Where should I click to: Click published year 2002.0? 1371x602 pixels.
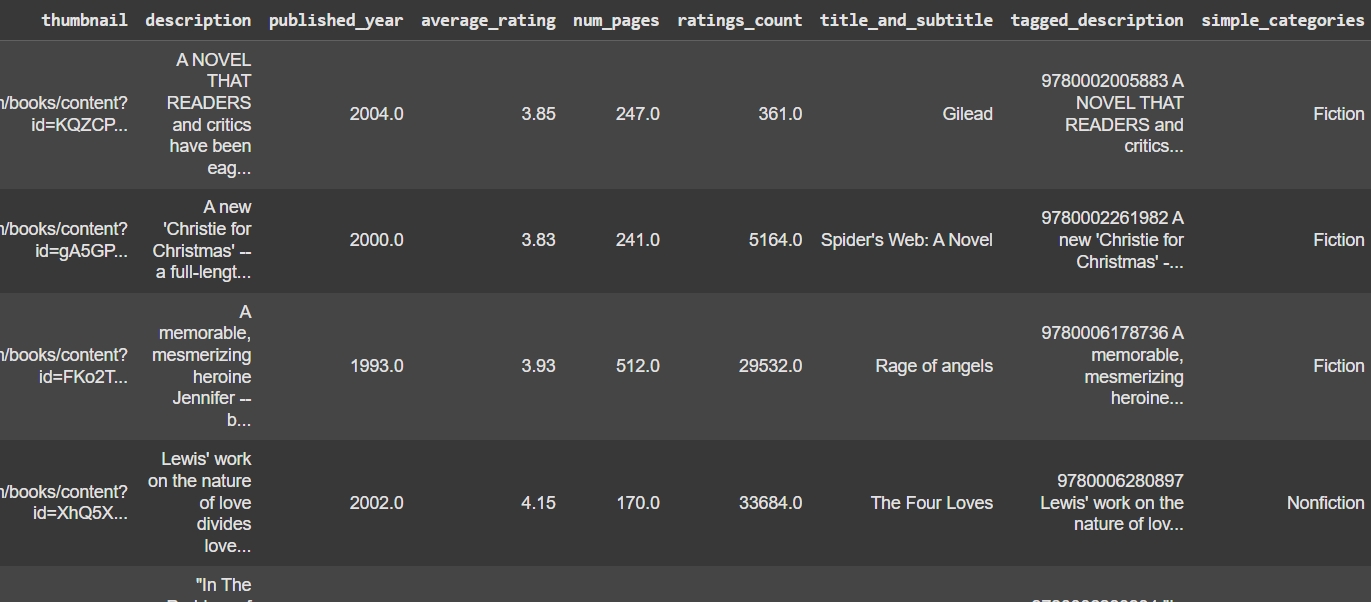tap(376, 503)
